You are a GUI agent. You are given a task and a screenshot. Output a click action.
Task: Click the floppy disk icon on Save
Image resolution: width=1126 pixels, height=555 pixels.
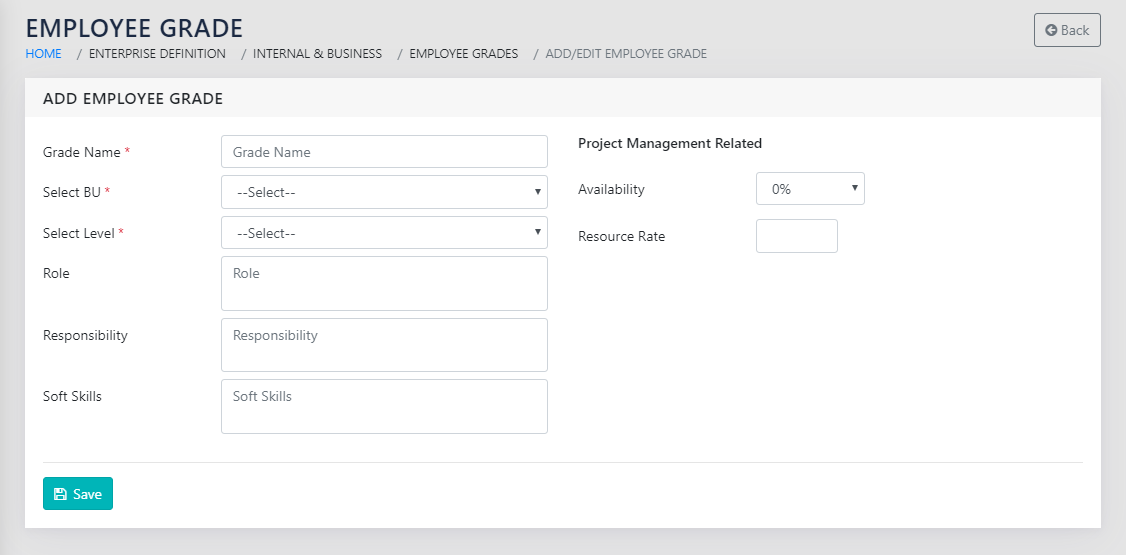pyautogui.click(x=60, y=494)
